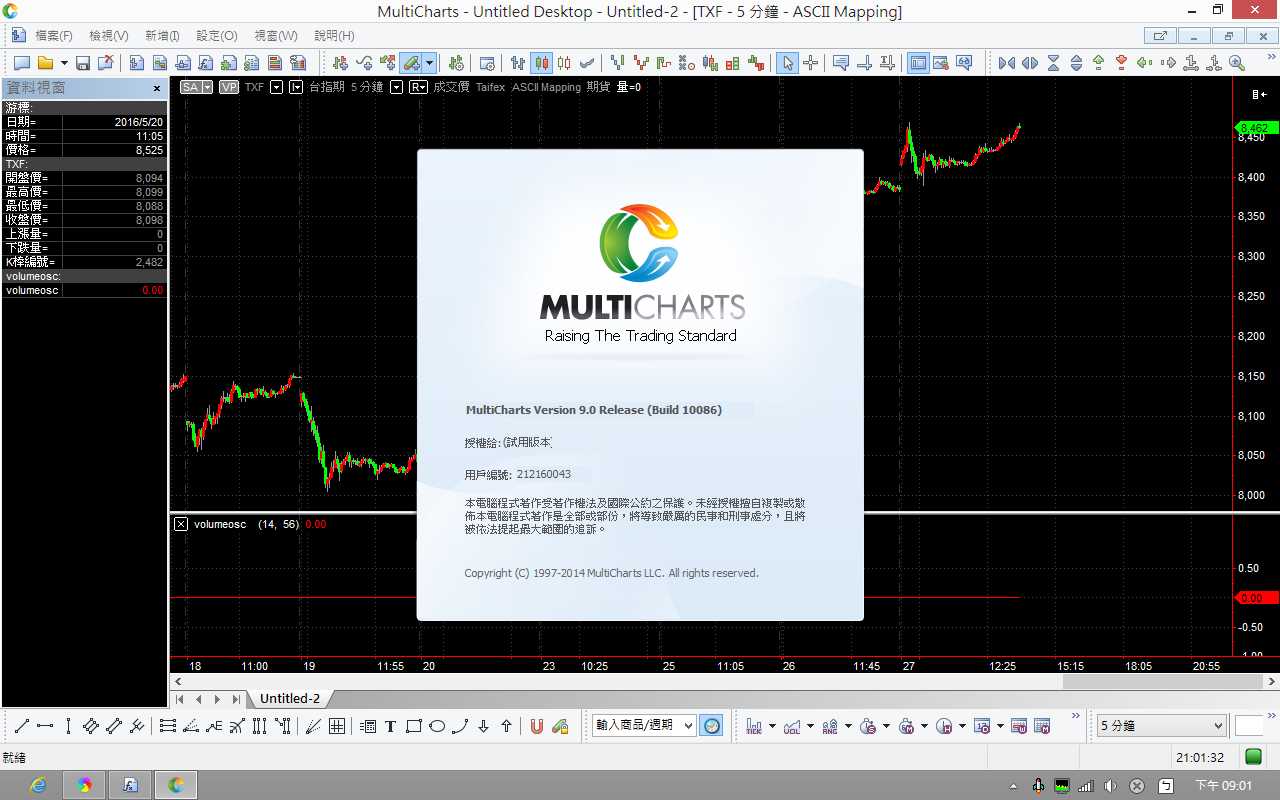1280x800 pixels.
Task: Open the 檢視(V) menu
Action: click(109, 35)
